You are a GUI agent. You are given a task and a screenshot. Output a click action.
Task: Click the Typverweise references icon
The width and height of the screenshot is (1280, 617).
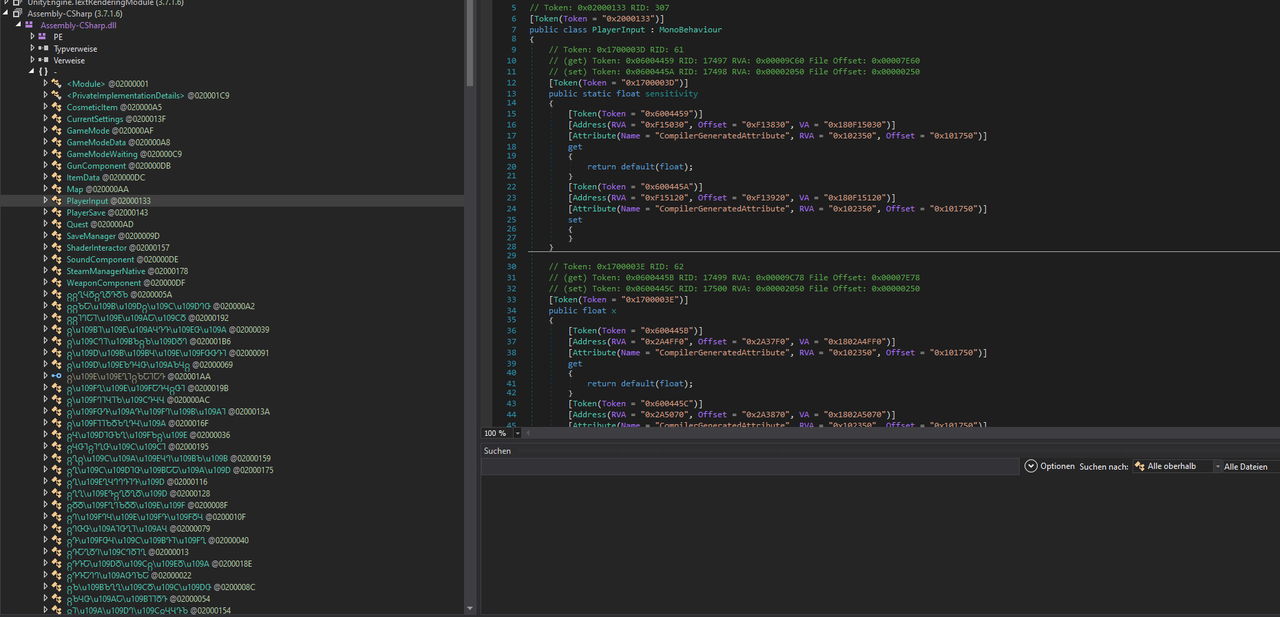[x=44, y=48]
